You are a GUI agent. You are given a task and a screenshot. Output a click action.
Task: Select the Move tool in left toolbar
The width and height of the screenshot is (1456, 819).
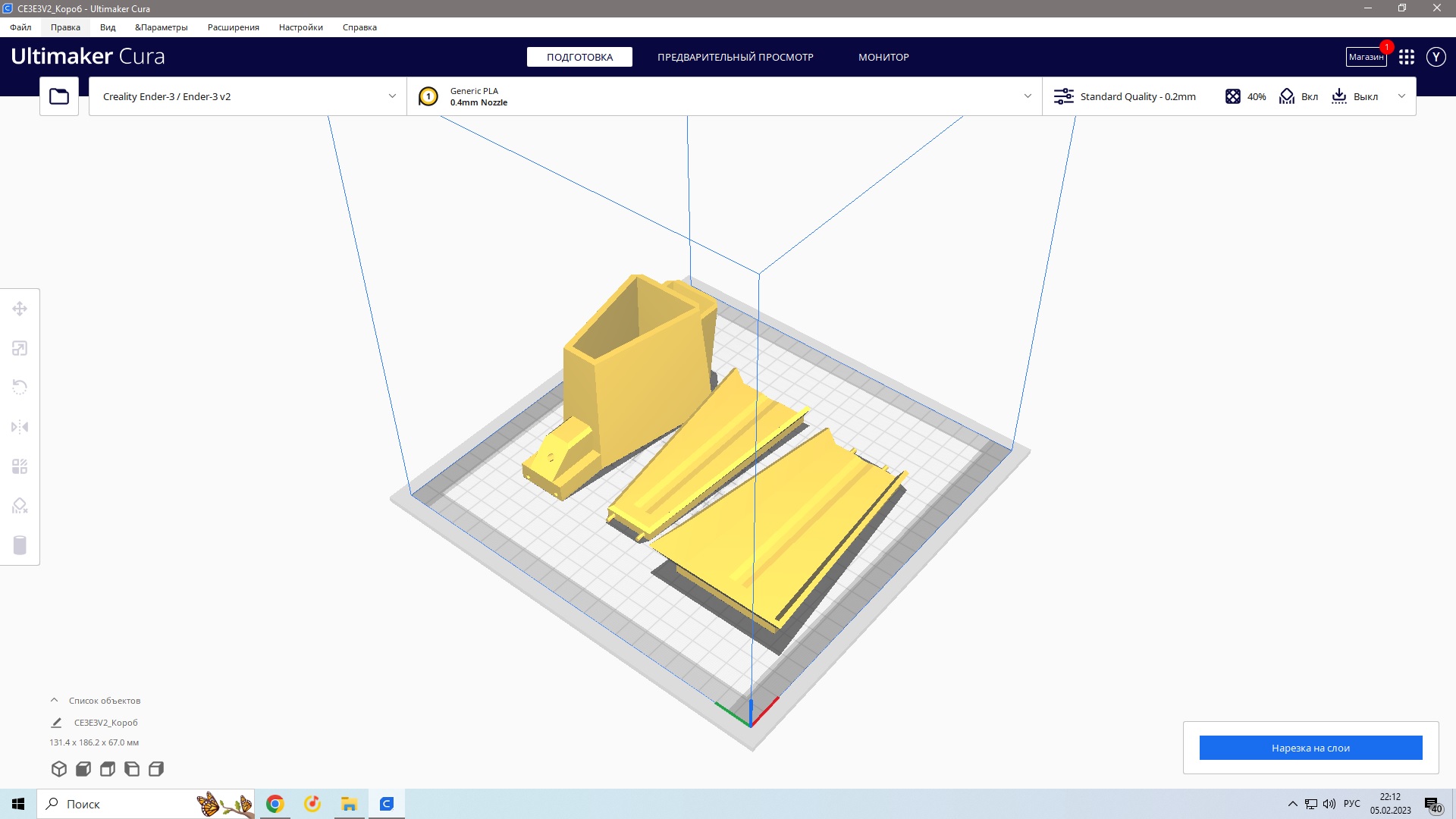click(x=20, y=309)
